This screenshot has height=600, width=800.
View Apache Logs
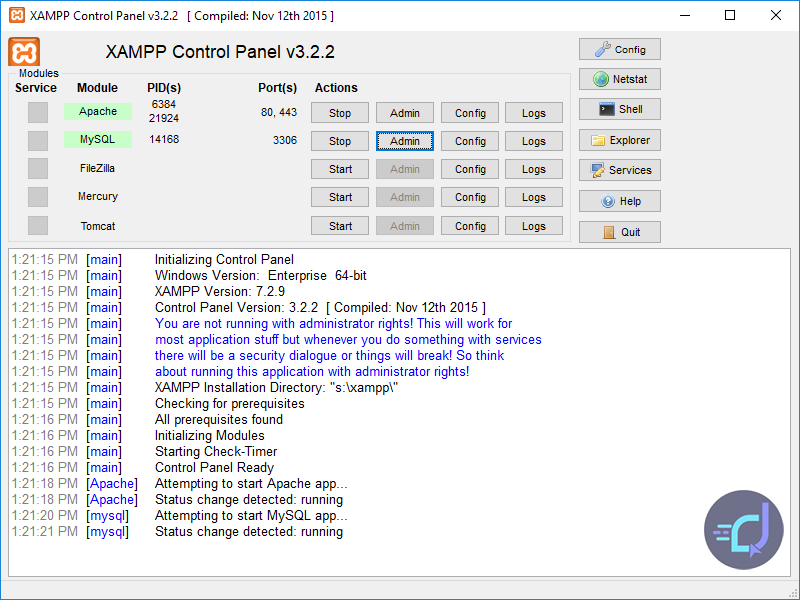(534, 113)
